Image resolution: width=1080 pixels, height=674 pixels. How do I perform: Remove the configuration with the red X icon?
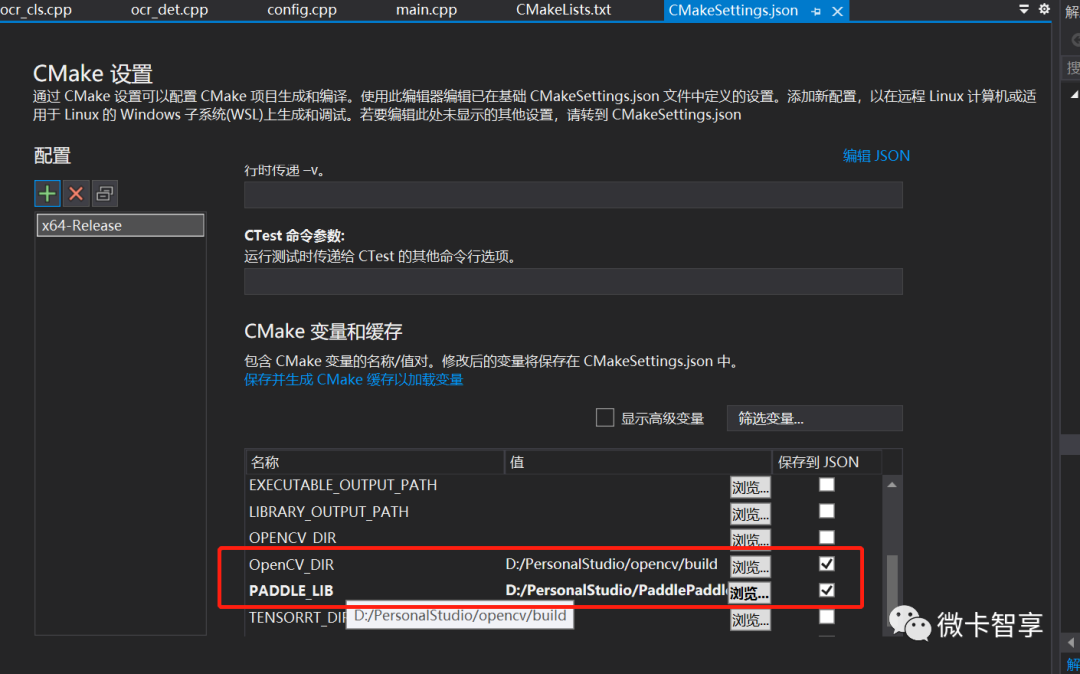76,194
